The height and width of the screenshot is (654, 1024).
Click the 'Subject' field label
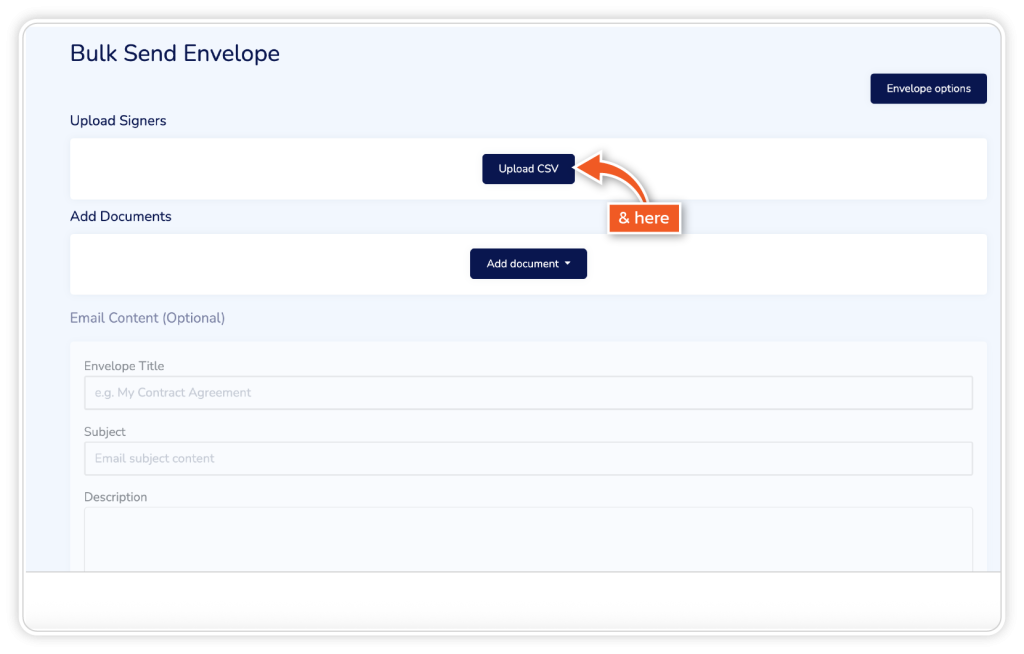(105, 432)
